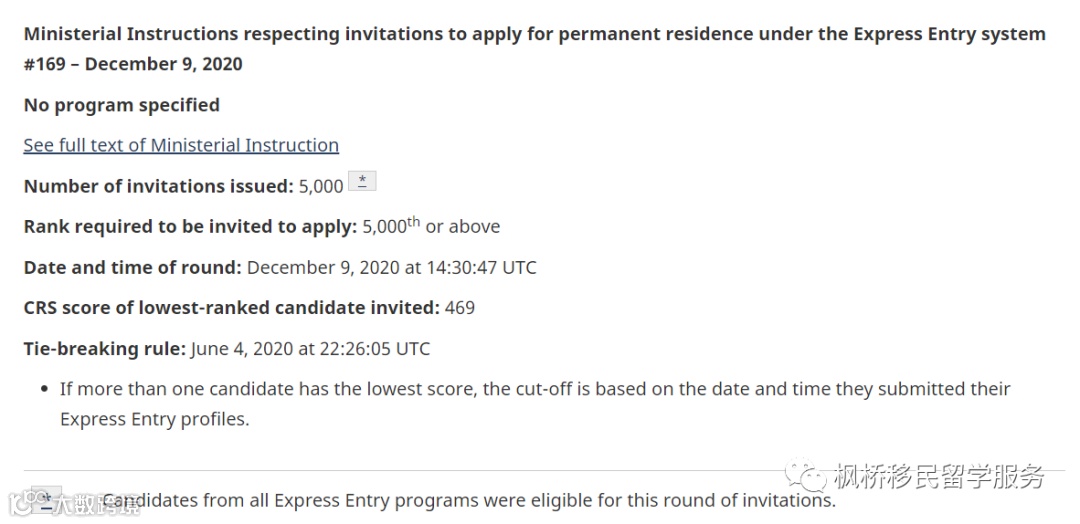Open 'See full text of Ministerial Instruction' link

181,145
